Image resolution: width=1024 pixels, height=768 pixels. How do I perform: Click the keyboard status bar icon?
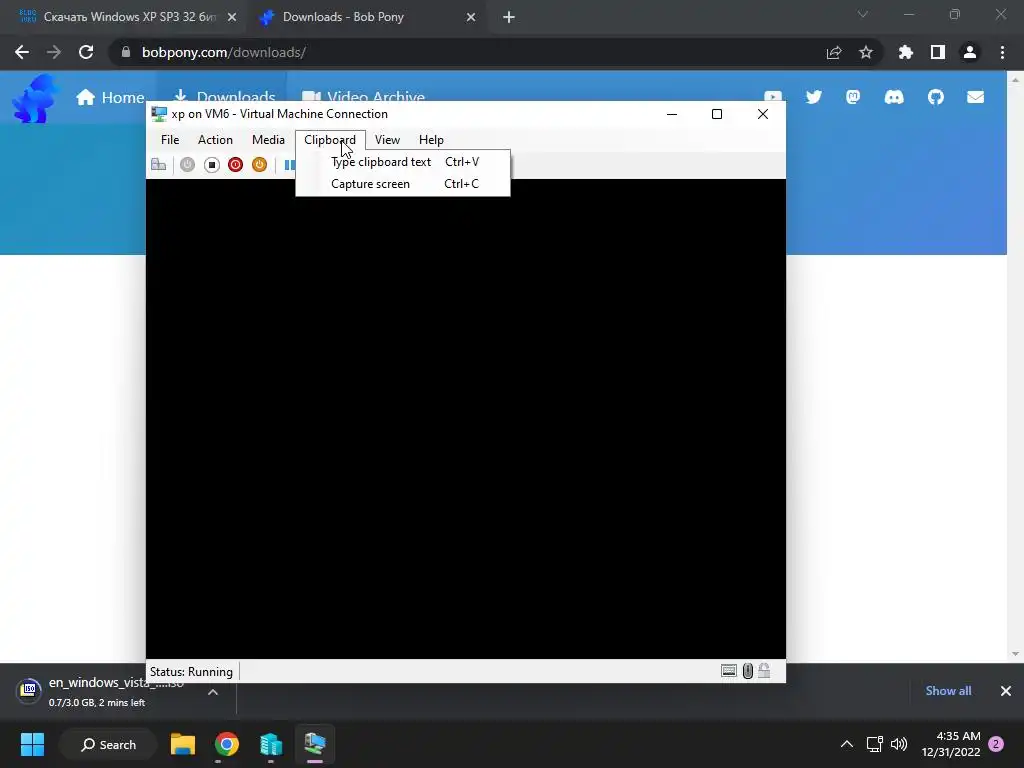(729, 671)
